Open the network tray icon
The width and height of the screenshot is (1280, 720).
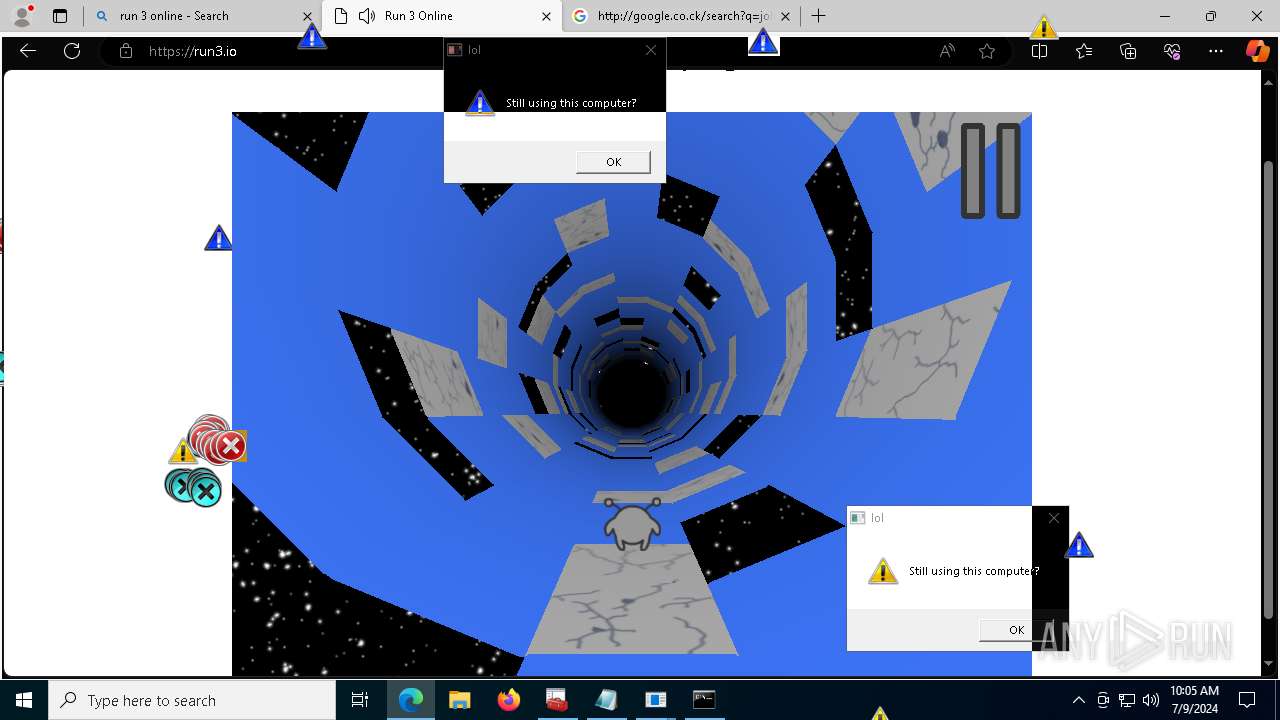(x=1127, y=700)
